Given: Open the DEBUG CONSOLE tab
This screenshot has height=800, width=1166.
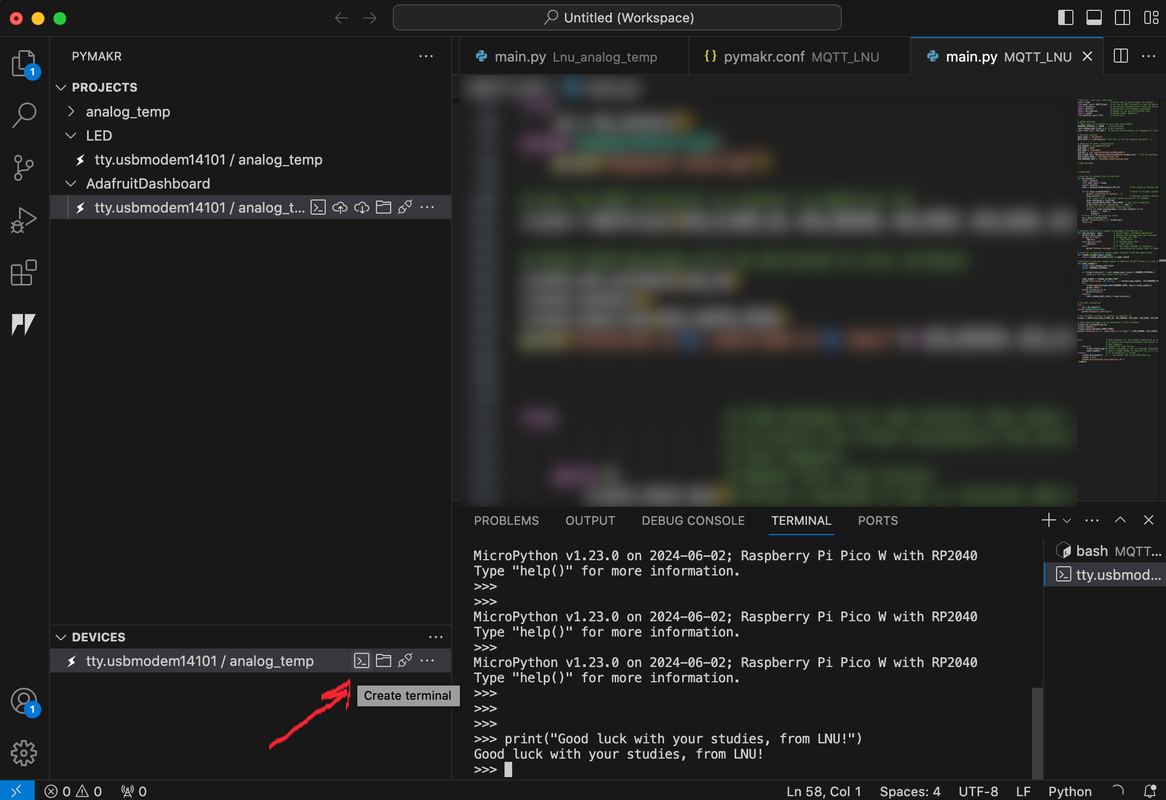Looking at the screenshot, I should point(693,520).
